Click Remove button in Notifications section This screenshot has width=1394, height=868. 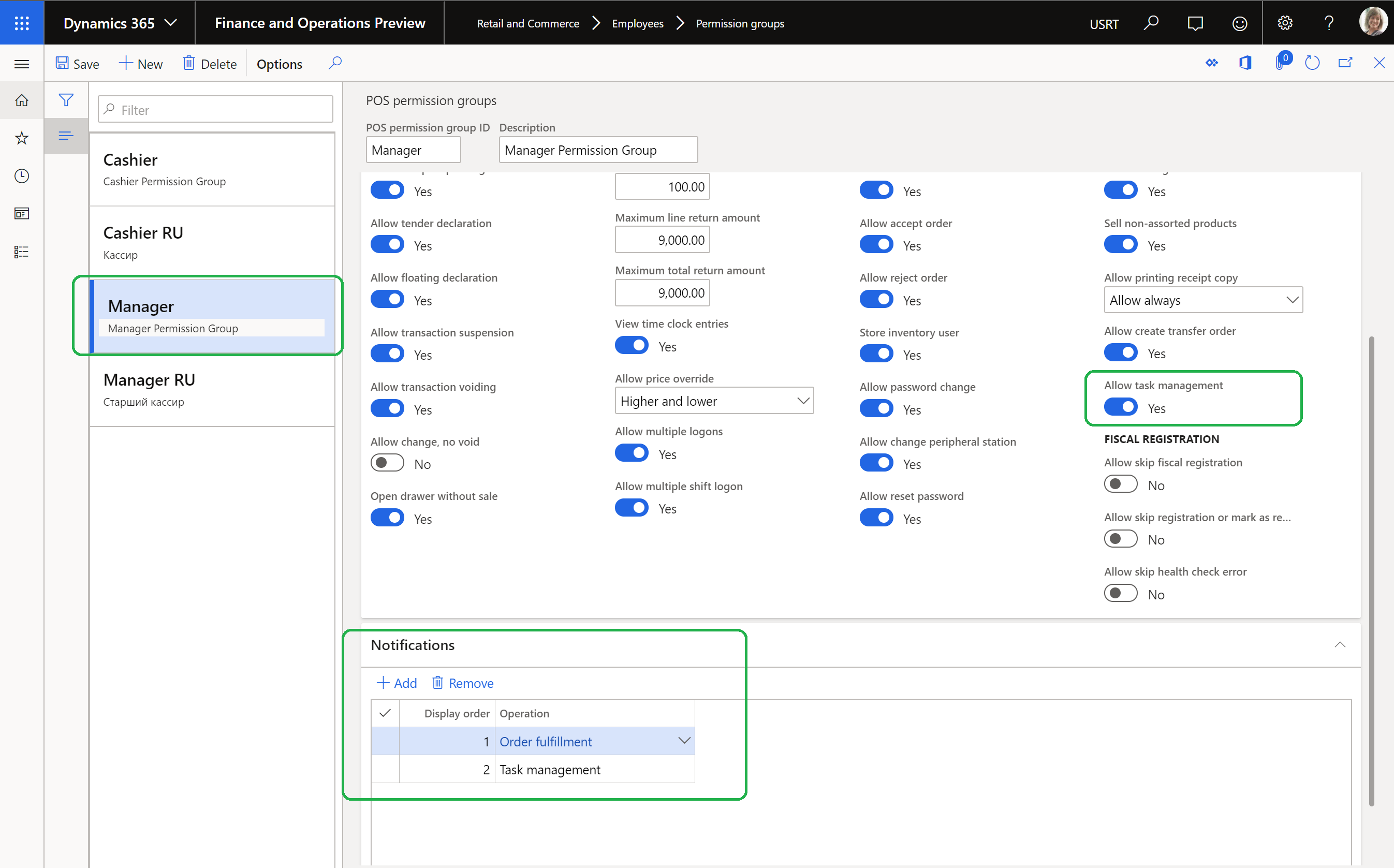[463, 682]
